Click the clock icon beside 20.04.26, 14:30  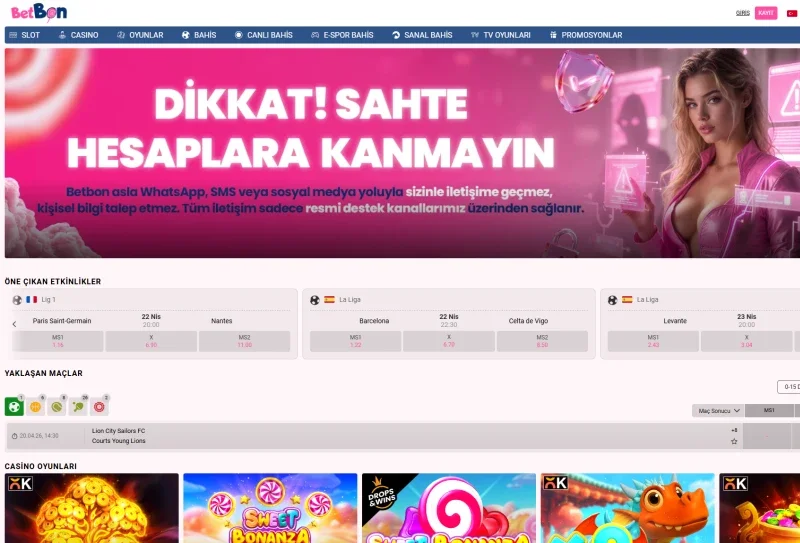(x=14, y=436)
